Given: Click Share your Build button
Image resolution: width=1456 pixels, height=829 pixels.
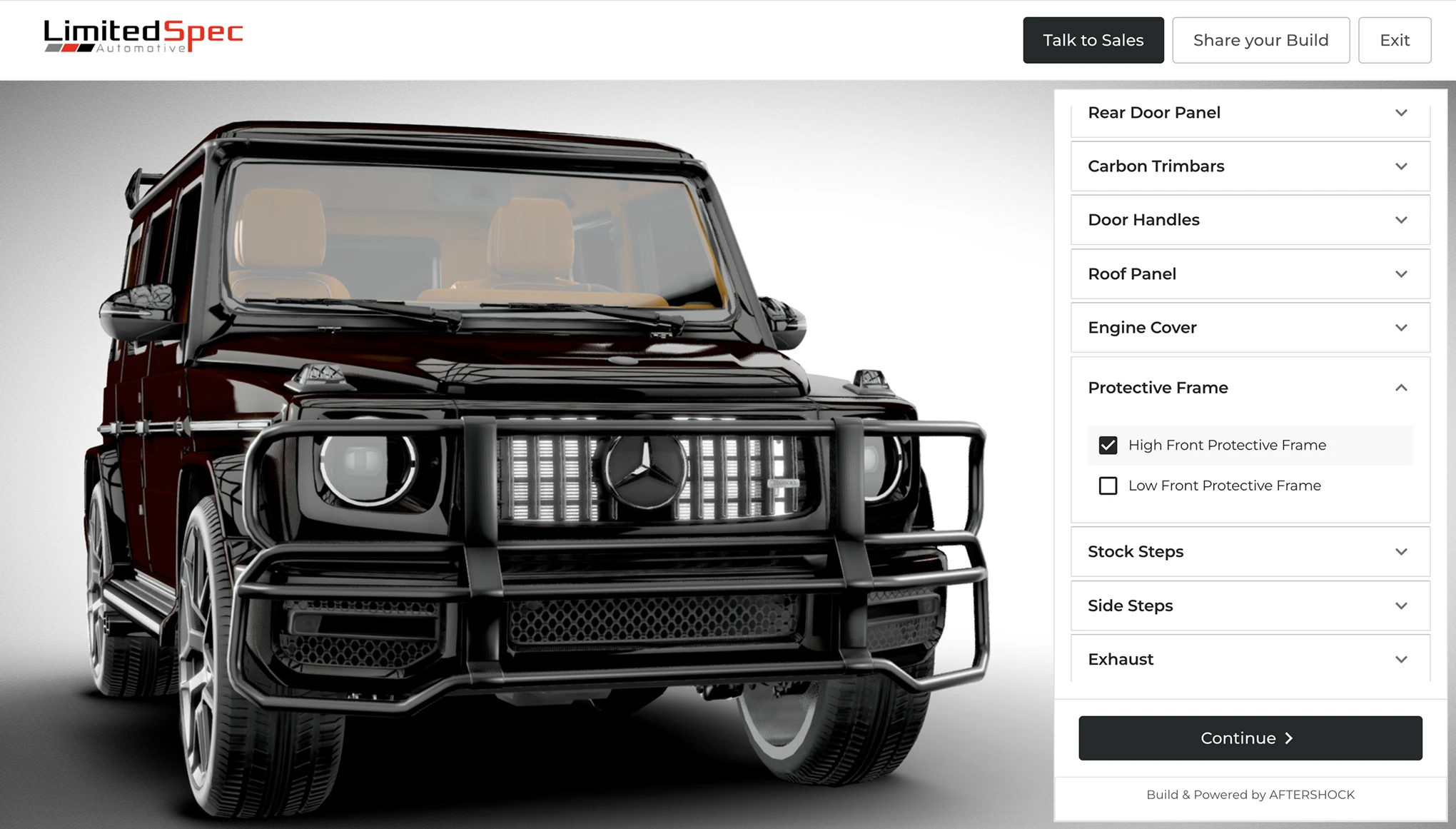Looking at the screenshot, I should pyautogui.click(x=1260, y=40).
